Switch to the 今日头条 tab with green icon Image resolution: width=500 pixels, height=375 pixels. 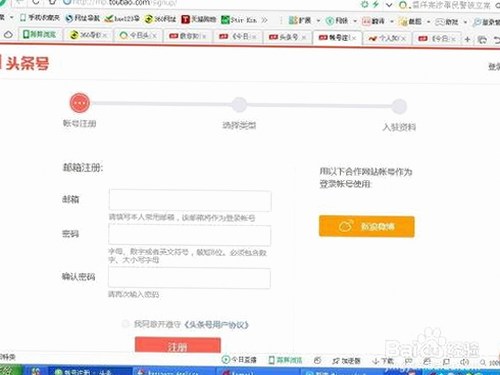138,35
